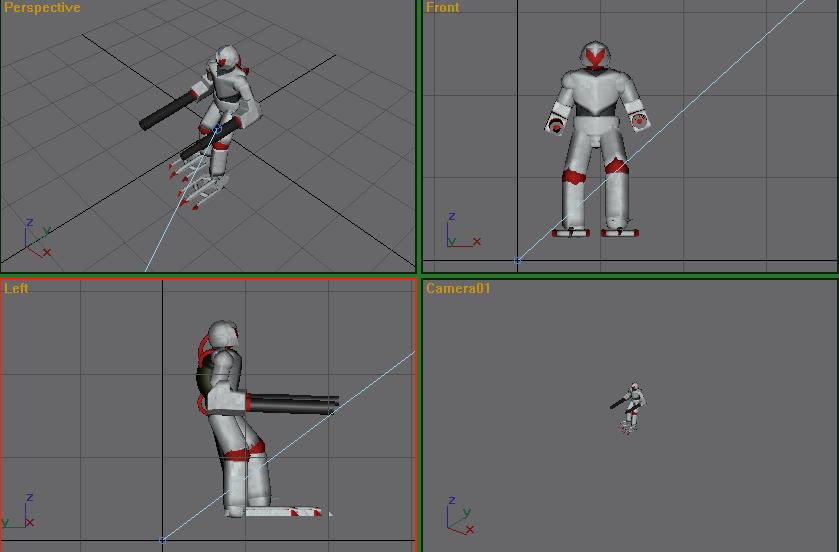Image resolution: width=839 pixels, height=552 pixels.
Task: Open the Perspective viewport label menu
Action: 42,7
